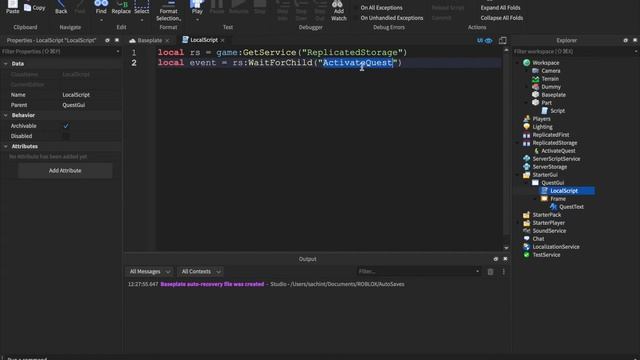Click the Name property value LocalScript

[x=76, y=95]
